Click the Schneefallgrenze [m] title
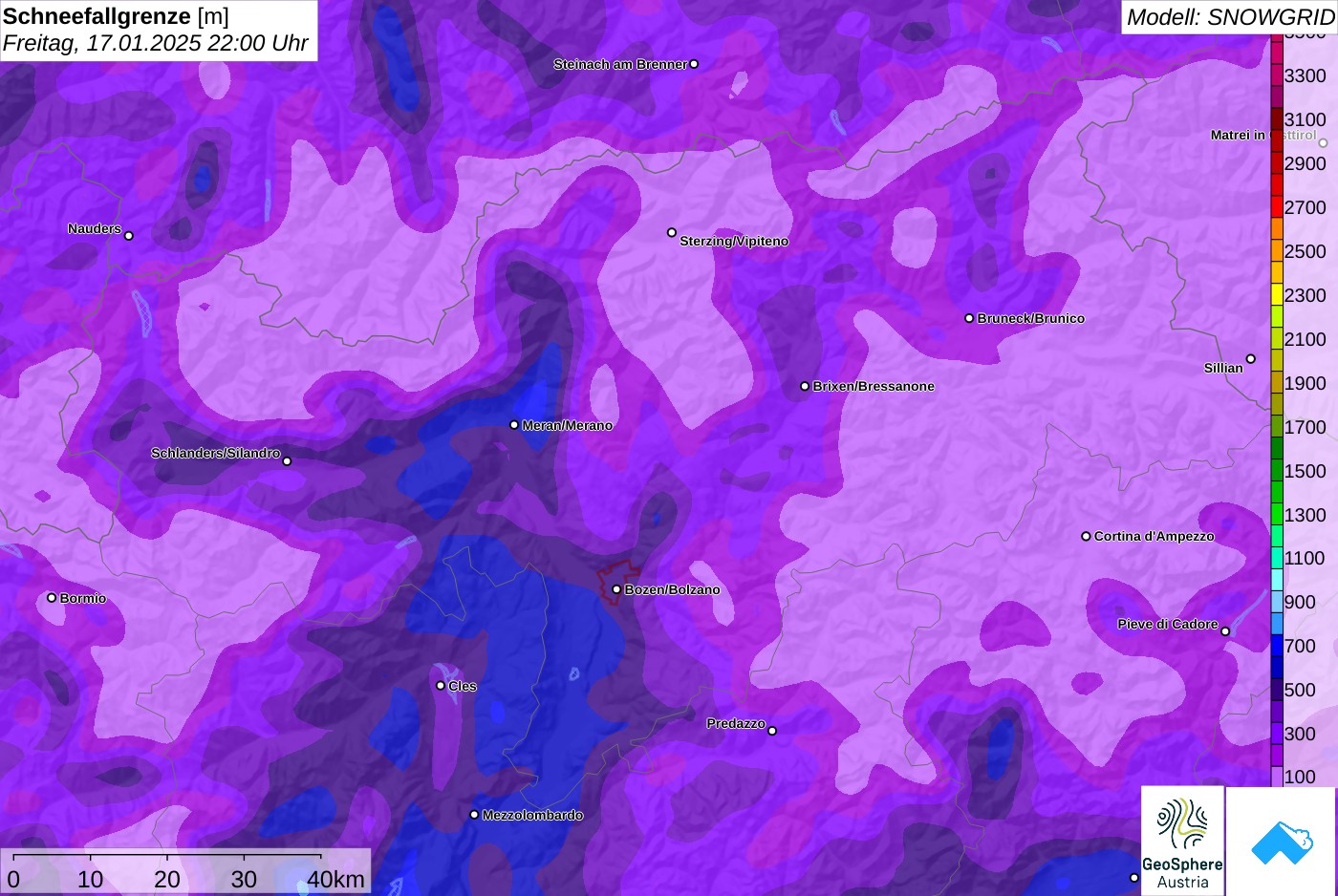 116,16
